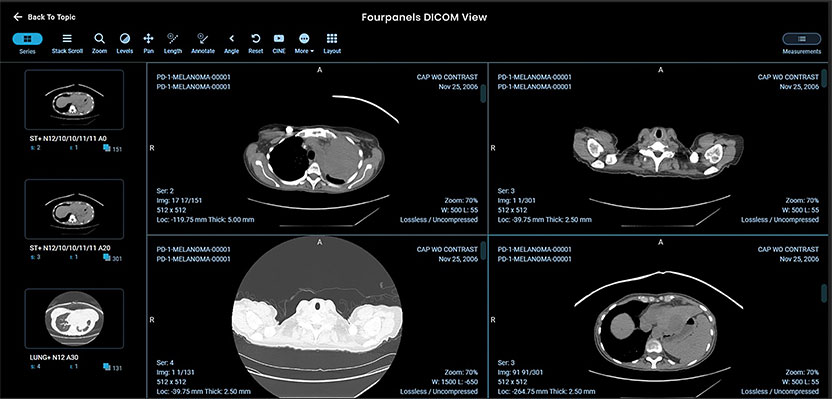832x399 pixels.
Task: Click scrollbar of bottom-left Ser 4 viewport
Action: pyautogui.click(x=483, y=251)
